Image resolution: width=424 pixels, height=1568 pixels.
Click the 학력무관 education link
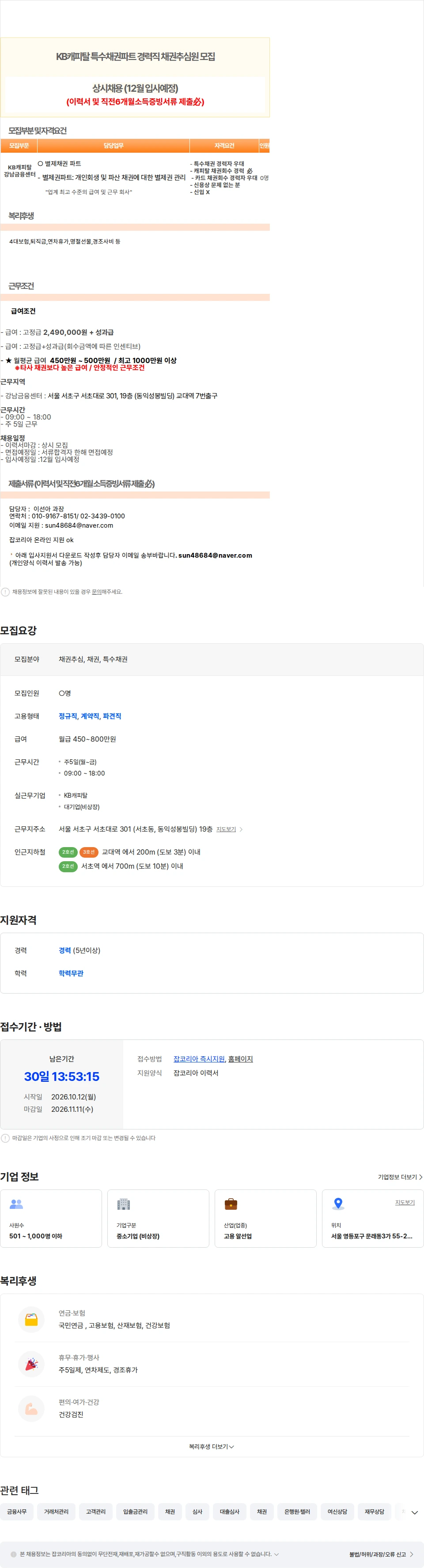pos(71,973)
